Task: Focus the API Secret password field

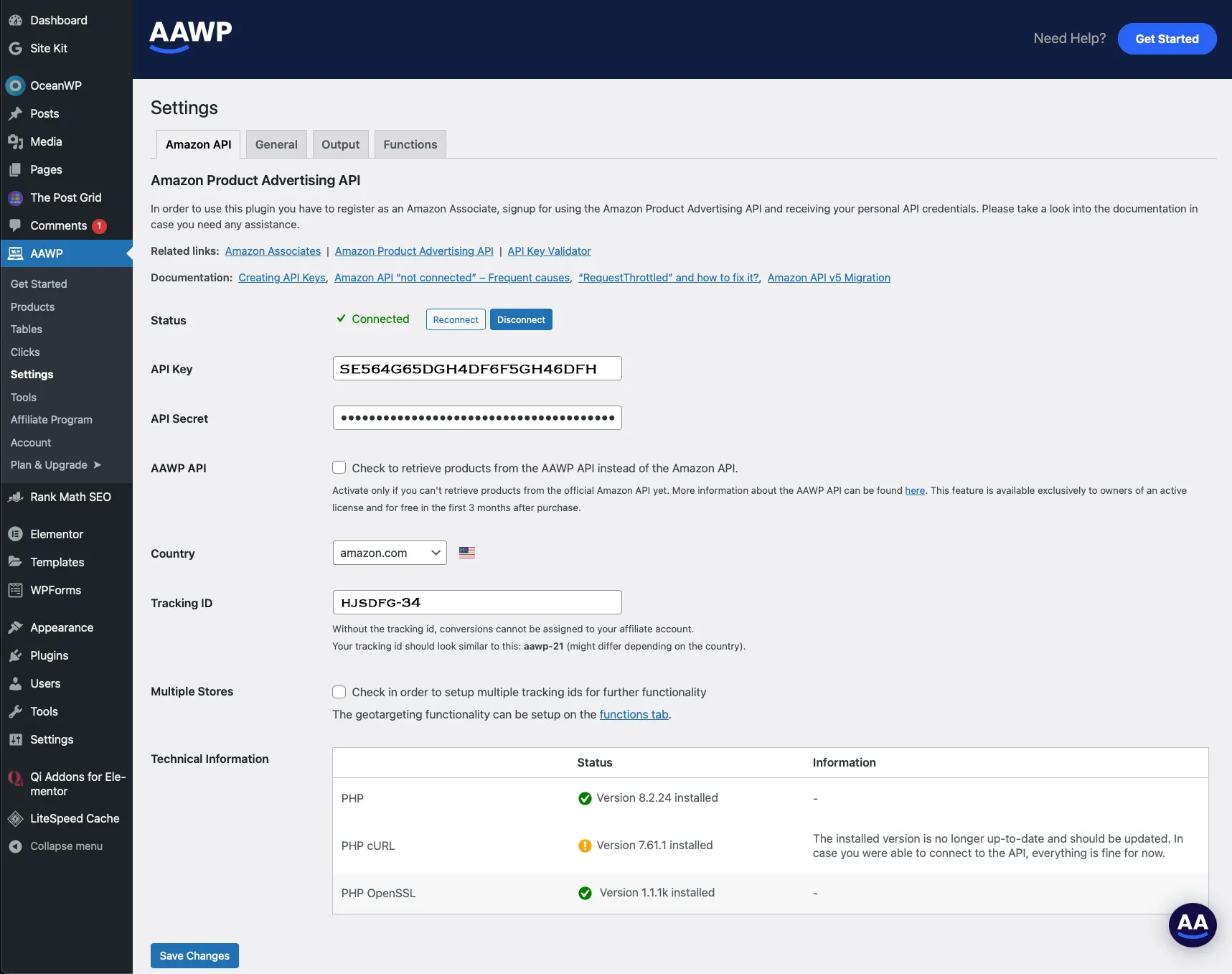Action: pos(477,418)
